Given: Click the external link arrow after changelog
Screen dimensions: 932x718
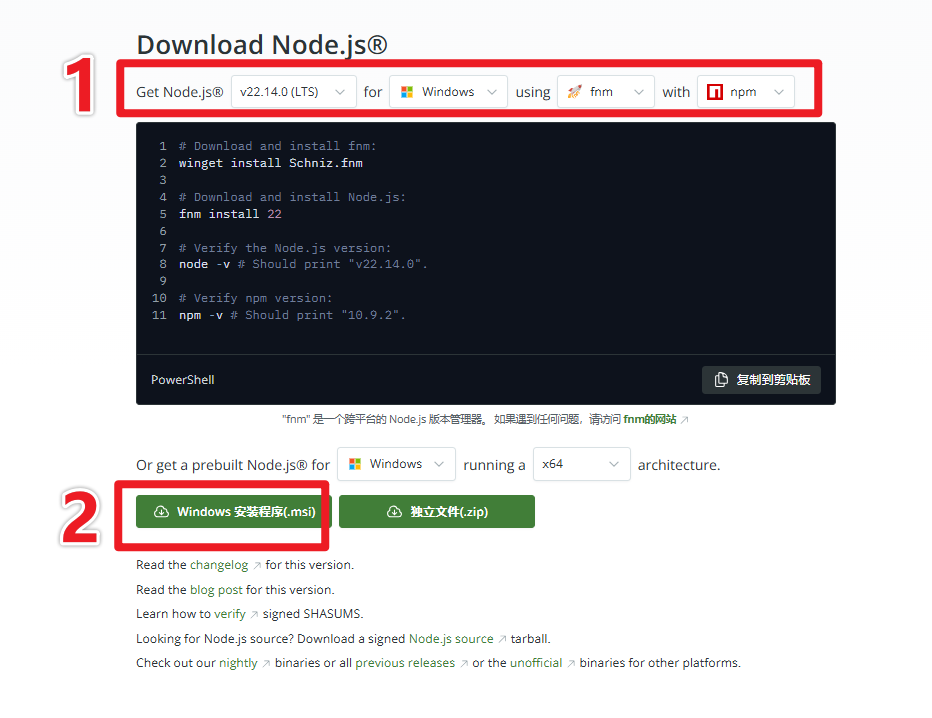Looking at the screenshot, I should [257, 566].
